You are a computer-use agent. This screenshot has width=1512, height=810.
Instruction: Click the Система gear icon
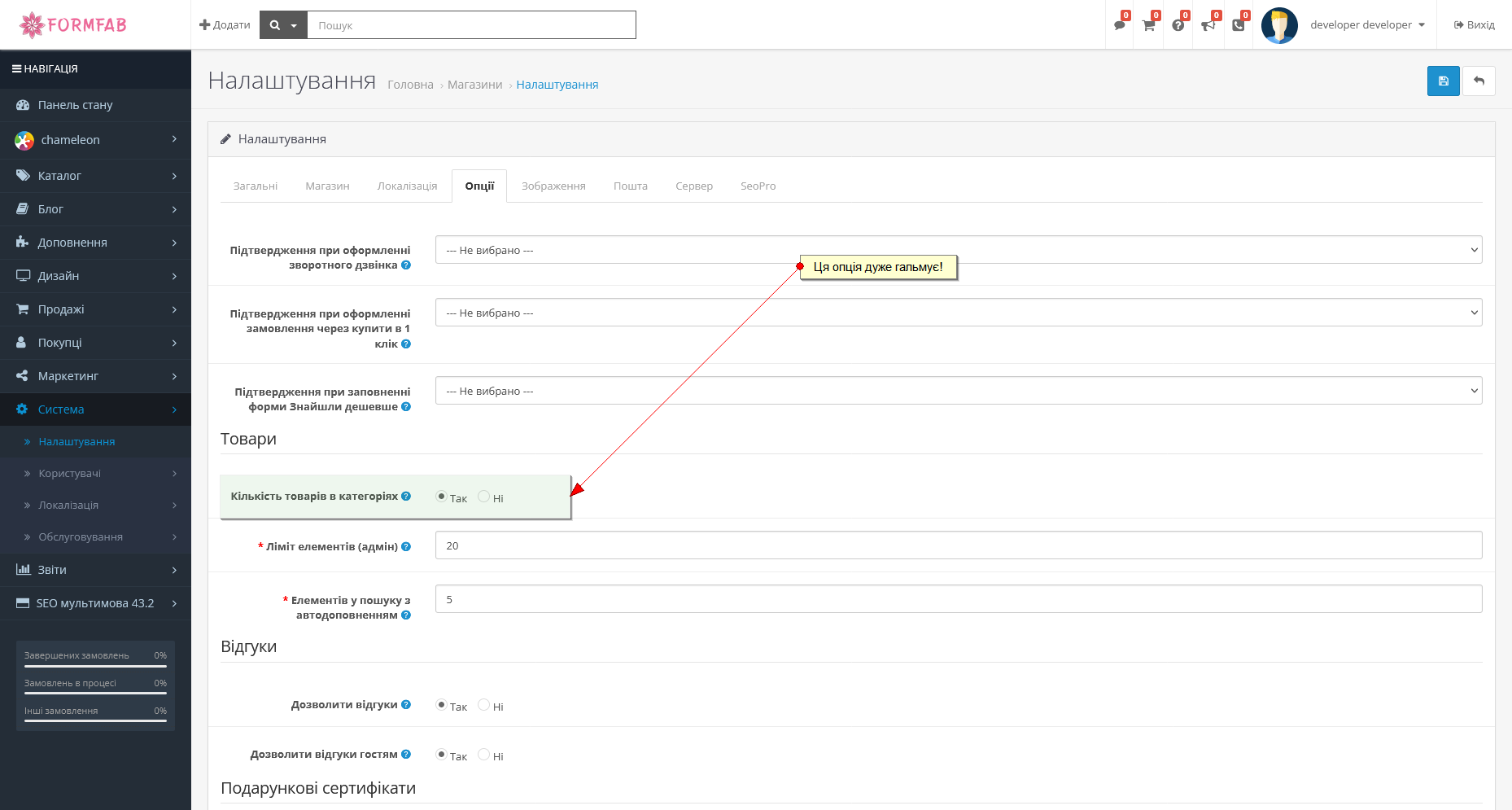pos(23,409)
